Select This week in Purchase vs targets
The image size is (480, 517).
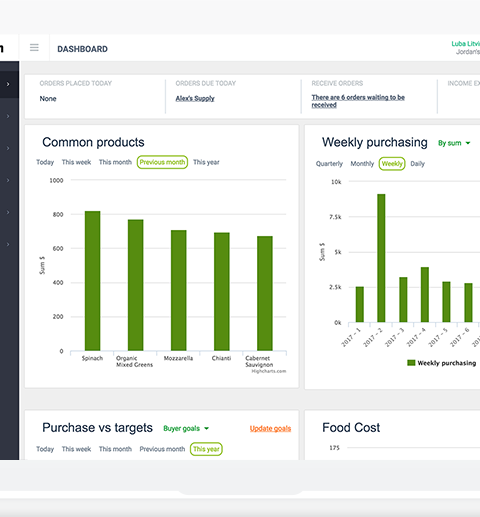coord(76,449)
